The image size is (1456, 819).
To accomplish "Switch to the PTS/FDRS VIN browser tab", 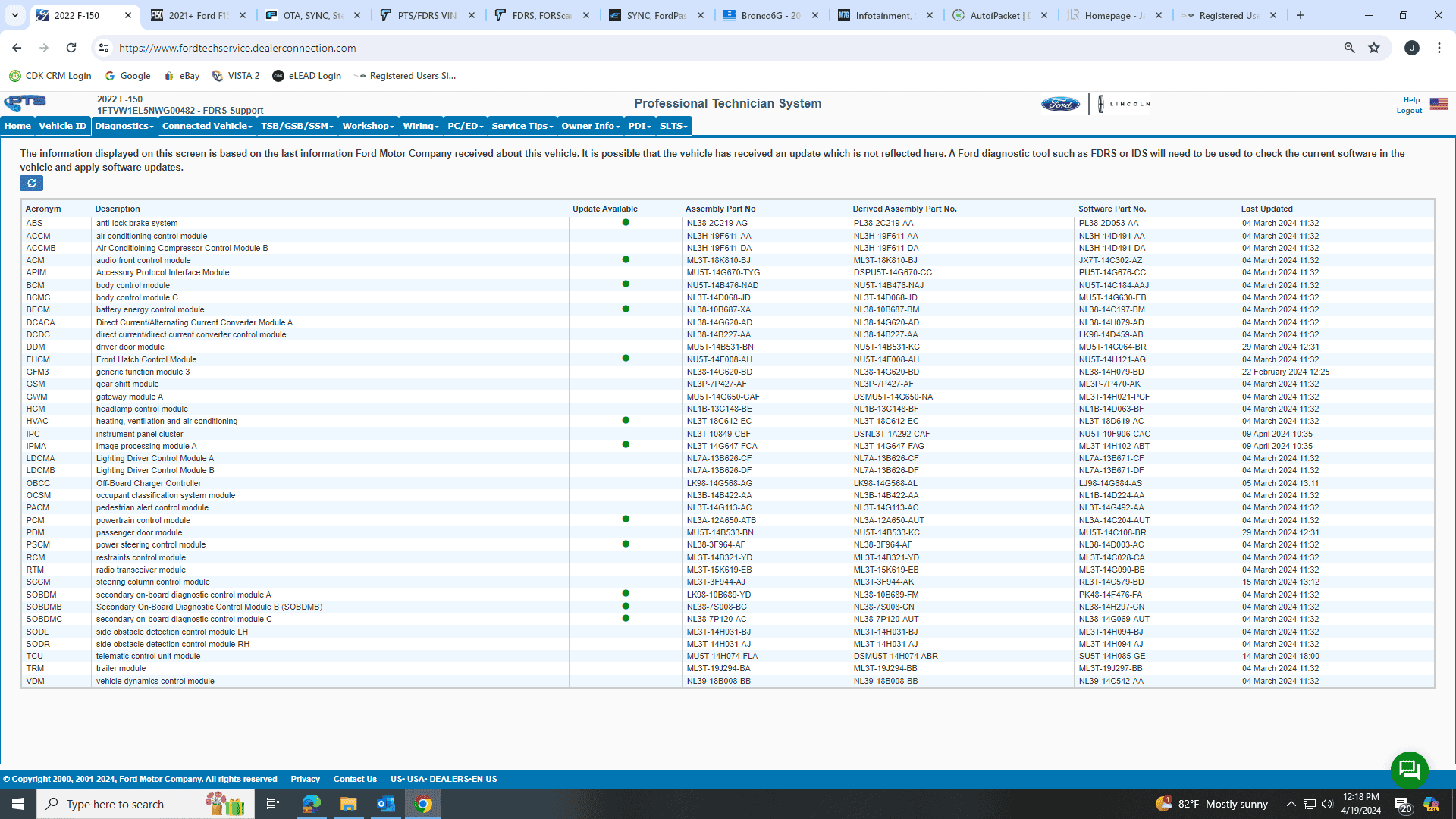I will 427,15.
